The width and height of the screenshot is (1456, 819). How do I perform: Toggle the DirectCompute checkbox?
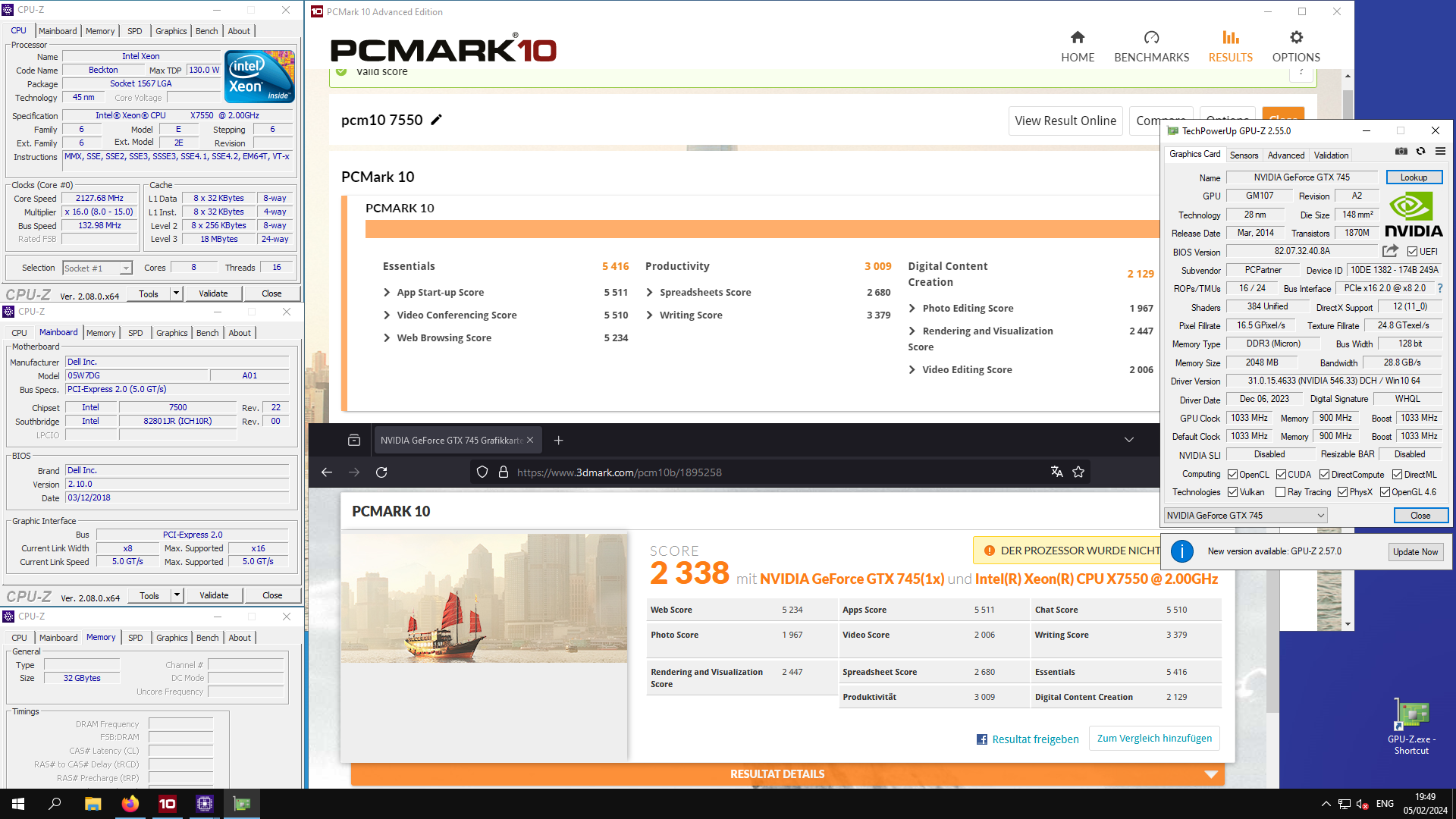pyautogui.click(x=1324, y=474)
